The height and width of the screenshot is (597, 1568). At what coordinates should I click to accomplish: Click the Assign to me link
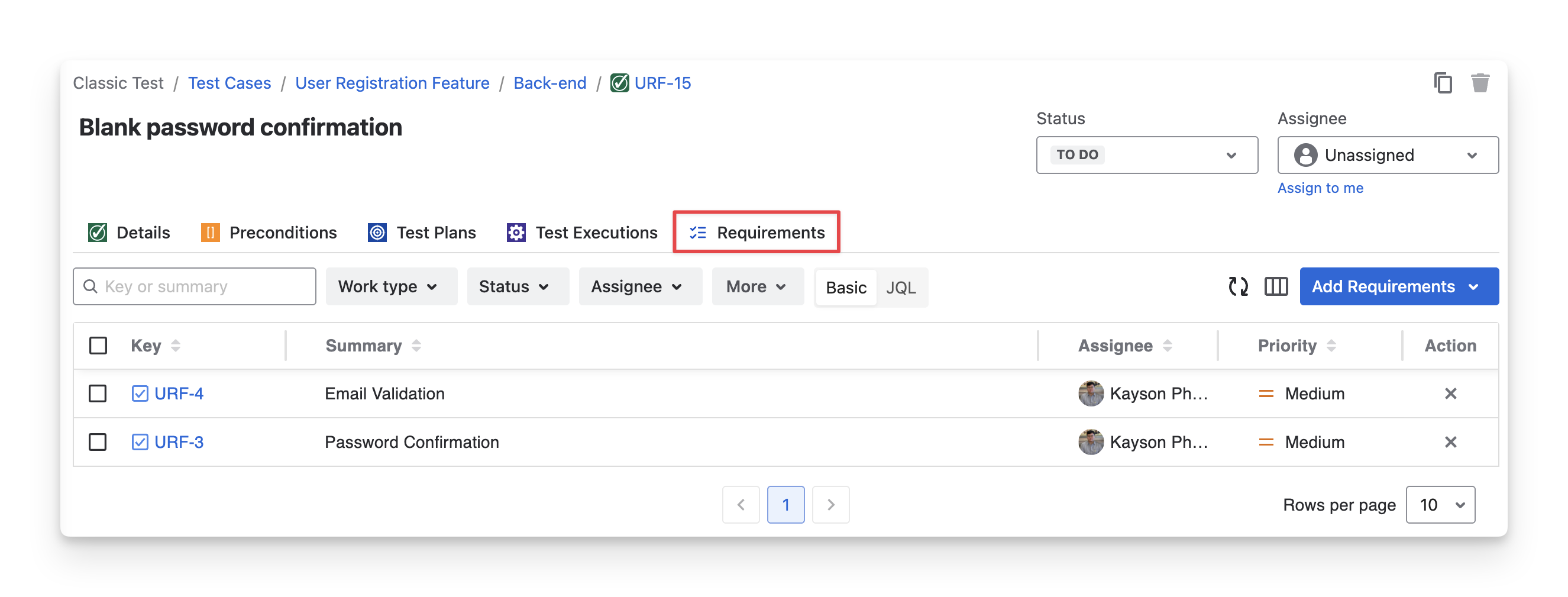tap(1320, 188)
